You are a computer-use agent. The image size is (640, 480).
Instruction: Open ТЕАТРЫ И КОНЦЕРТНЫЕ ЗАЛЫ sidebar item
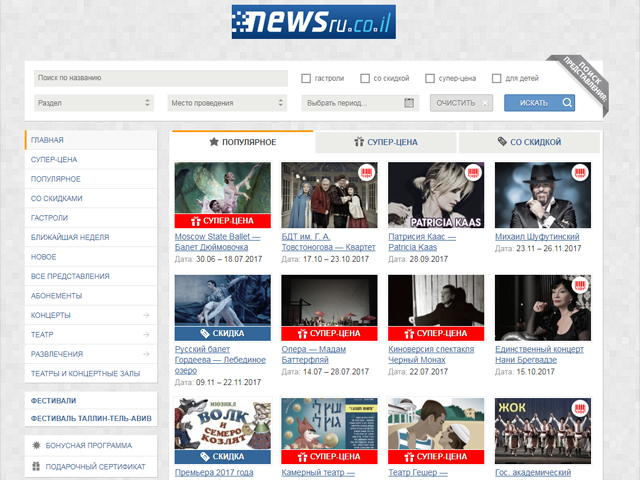91,373
